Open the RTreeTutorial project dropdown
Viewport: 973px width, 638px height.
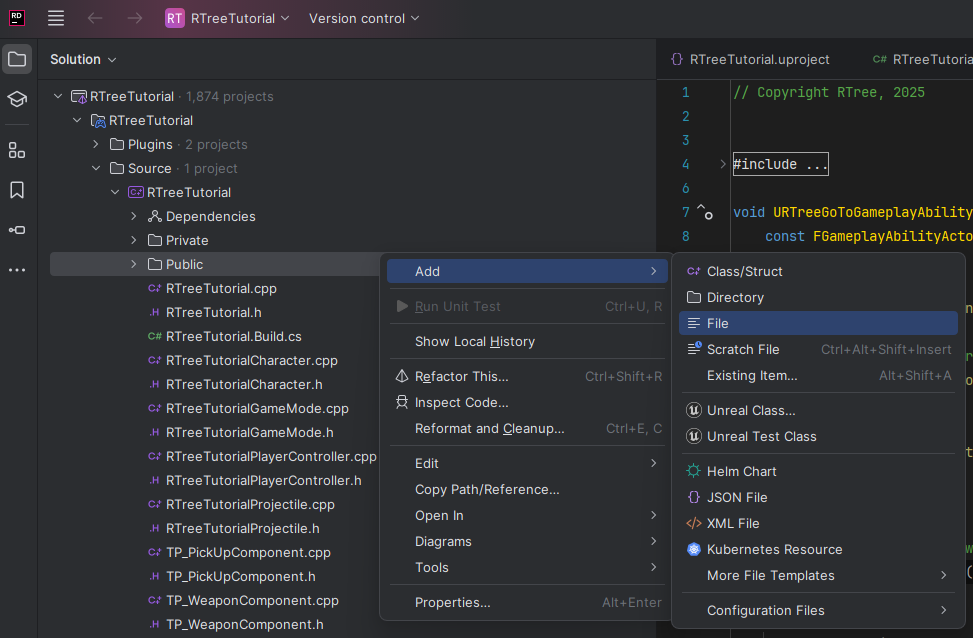240,19
